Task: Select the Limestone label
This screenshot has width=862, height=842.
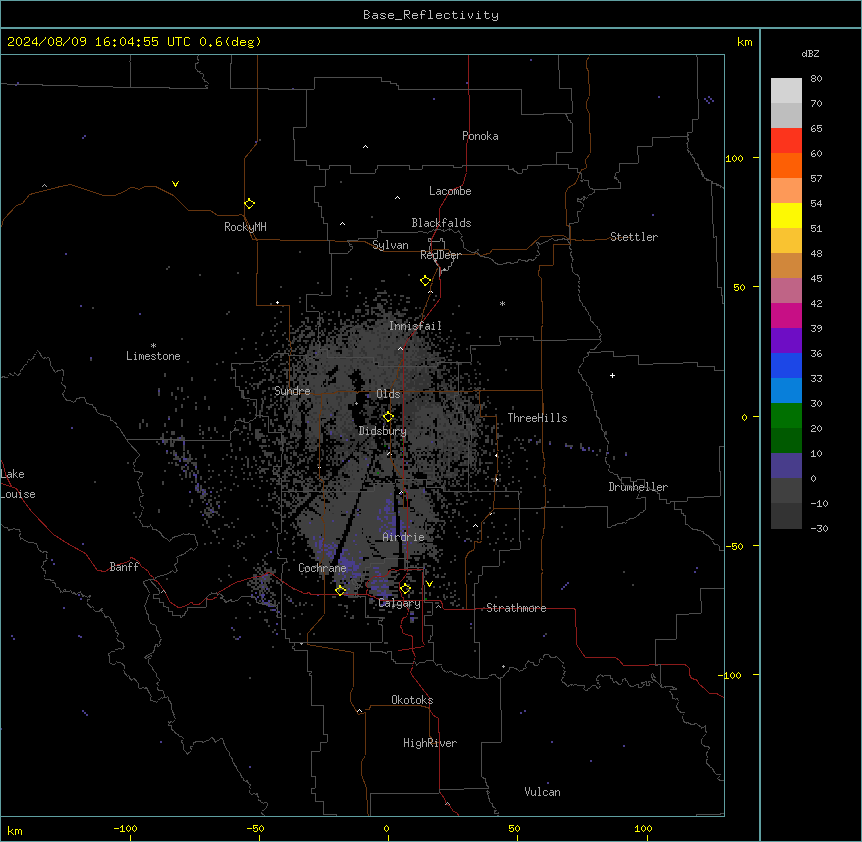Action: (153, 356)
